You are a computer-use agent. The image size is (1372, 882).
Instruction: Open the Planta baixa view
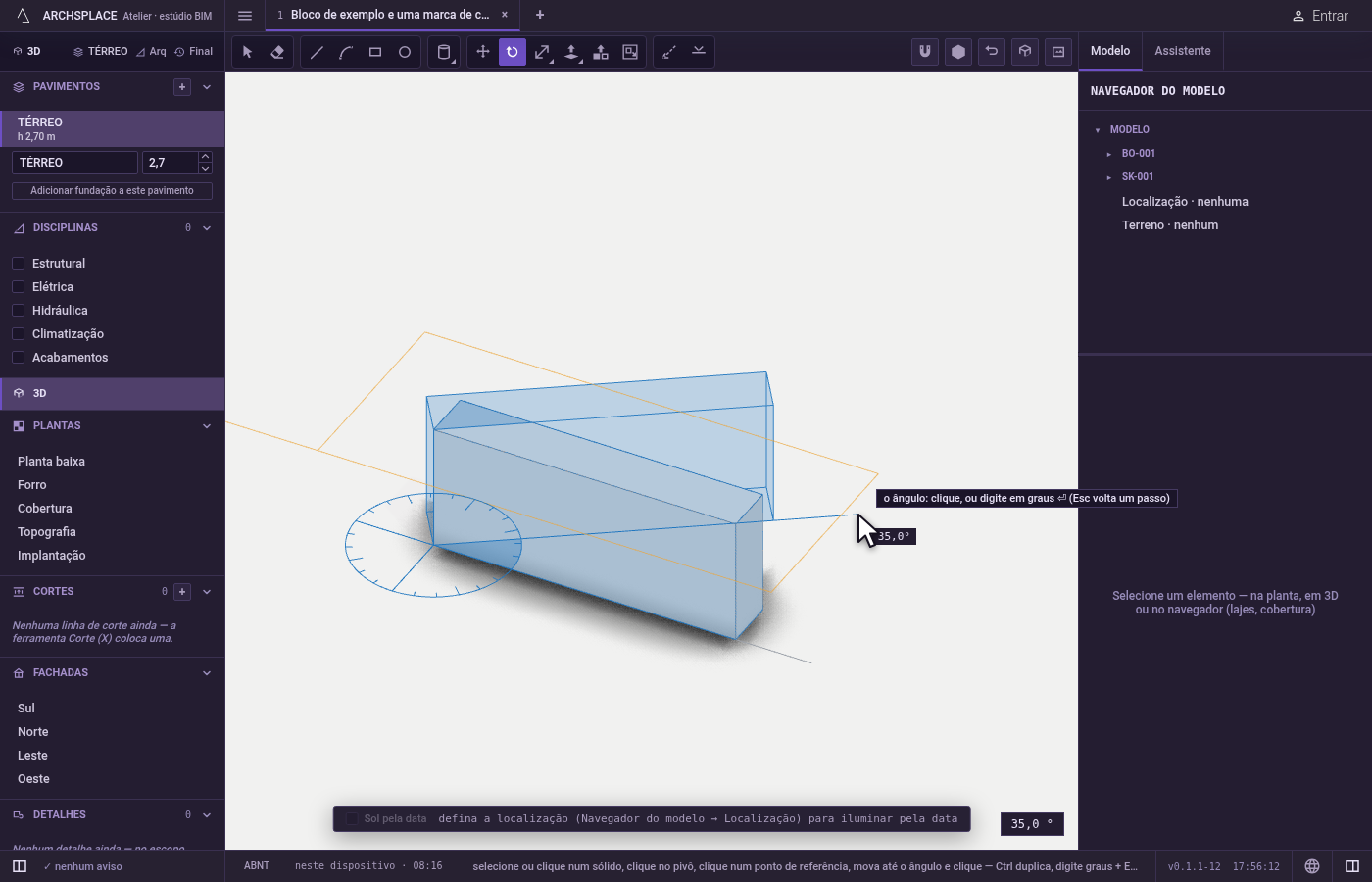click(51, 462)
